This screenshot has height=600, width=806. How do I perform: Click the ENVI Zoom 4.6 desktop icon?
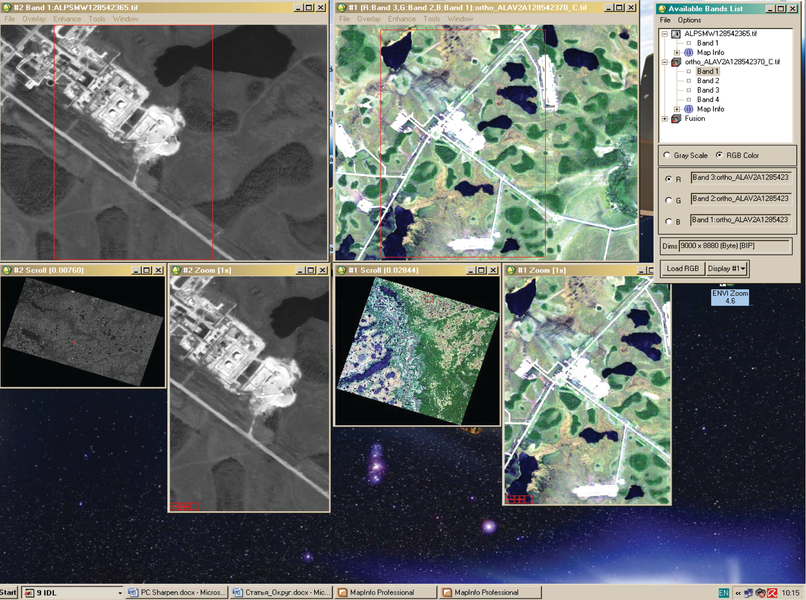[736, 295]
